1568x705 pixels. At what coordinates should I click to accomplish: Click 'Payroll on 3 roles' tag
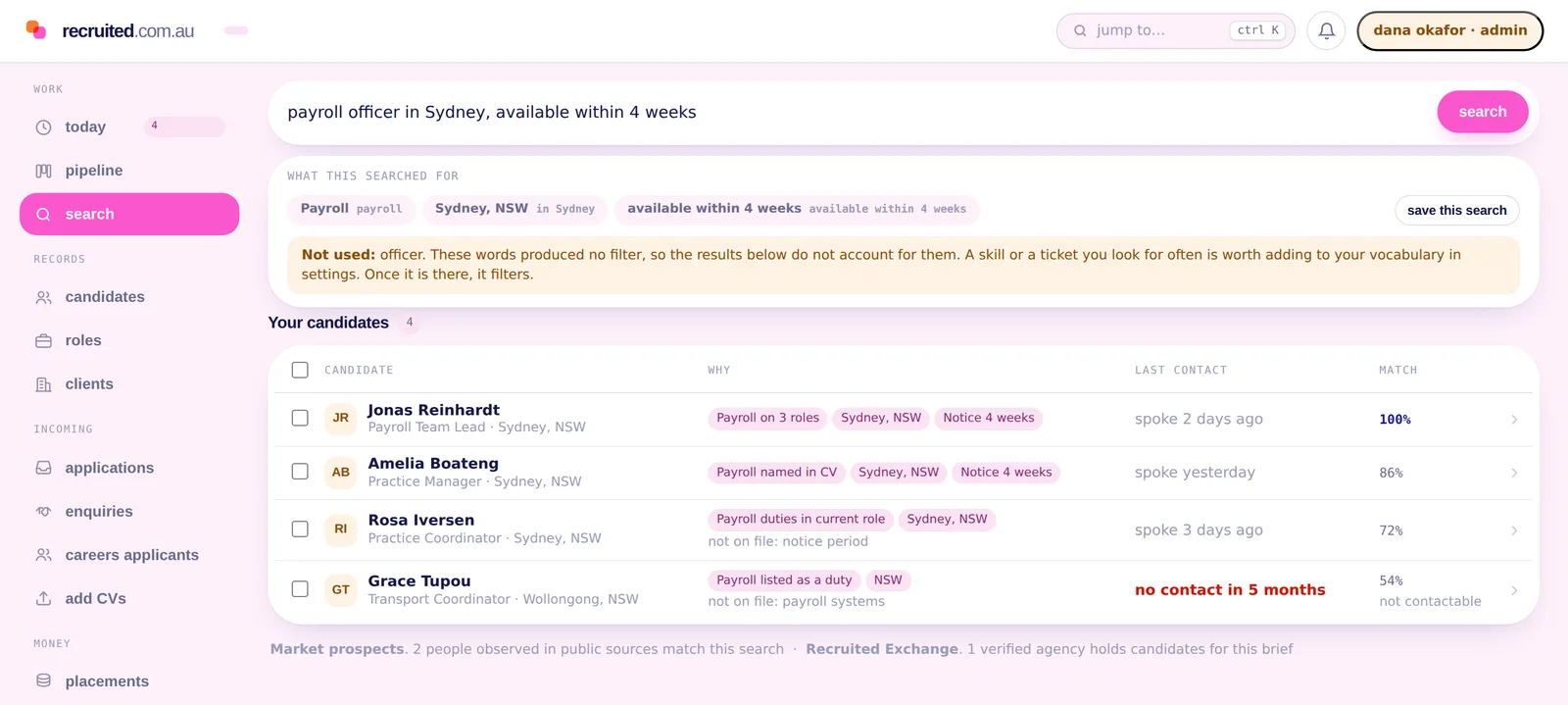(x=767, y=418)
